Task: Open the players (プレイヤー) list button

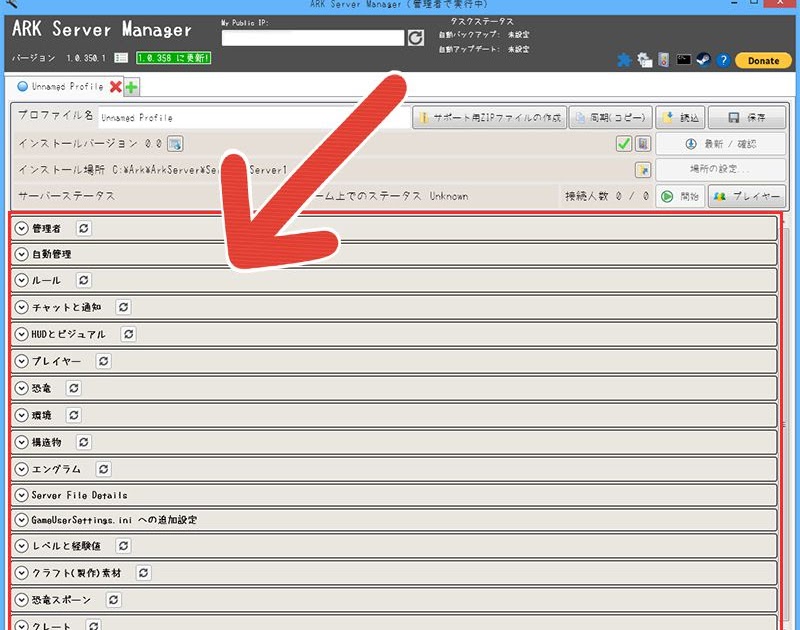Action: click(746, 196)
